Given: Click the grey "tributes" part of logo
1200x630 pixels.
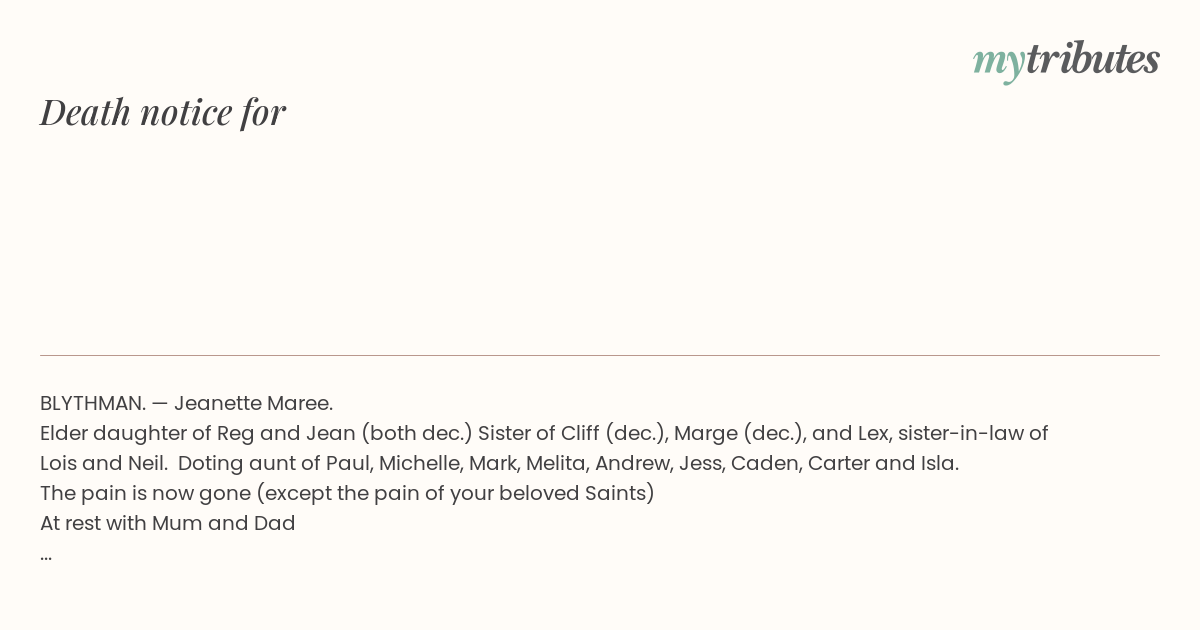Looking at the screenshot, I should (x=1092, y=58).
